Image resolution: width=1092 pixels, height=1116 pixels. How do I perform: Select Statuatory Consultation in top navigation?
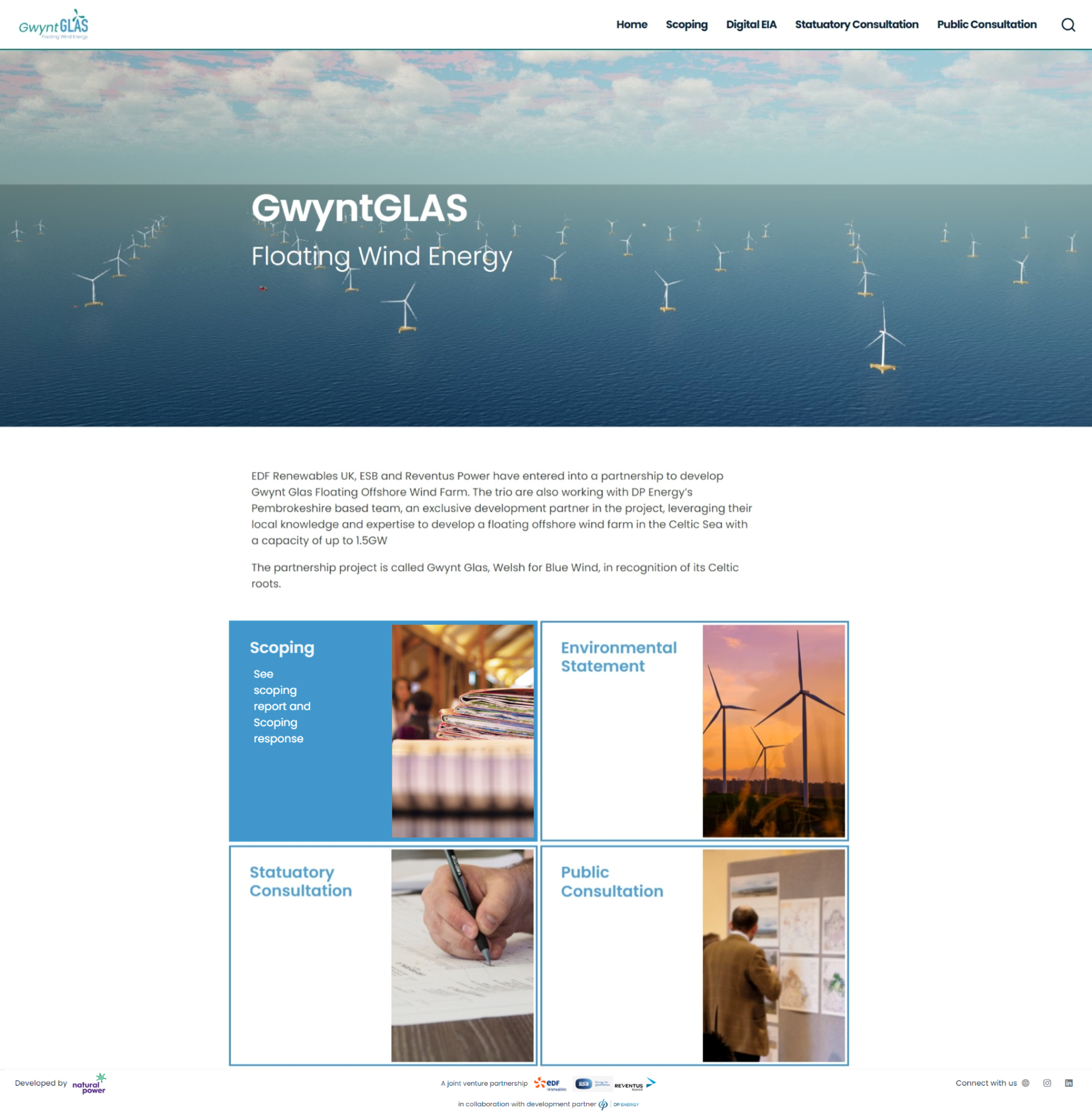pyautogui.click(x=857, y=24)
